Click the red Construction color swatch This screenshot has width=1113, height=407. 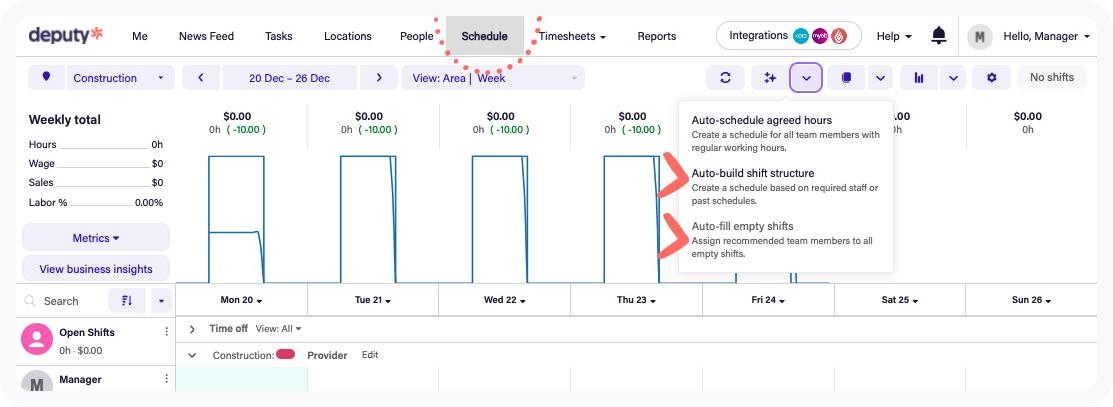point(285,355)
